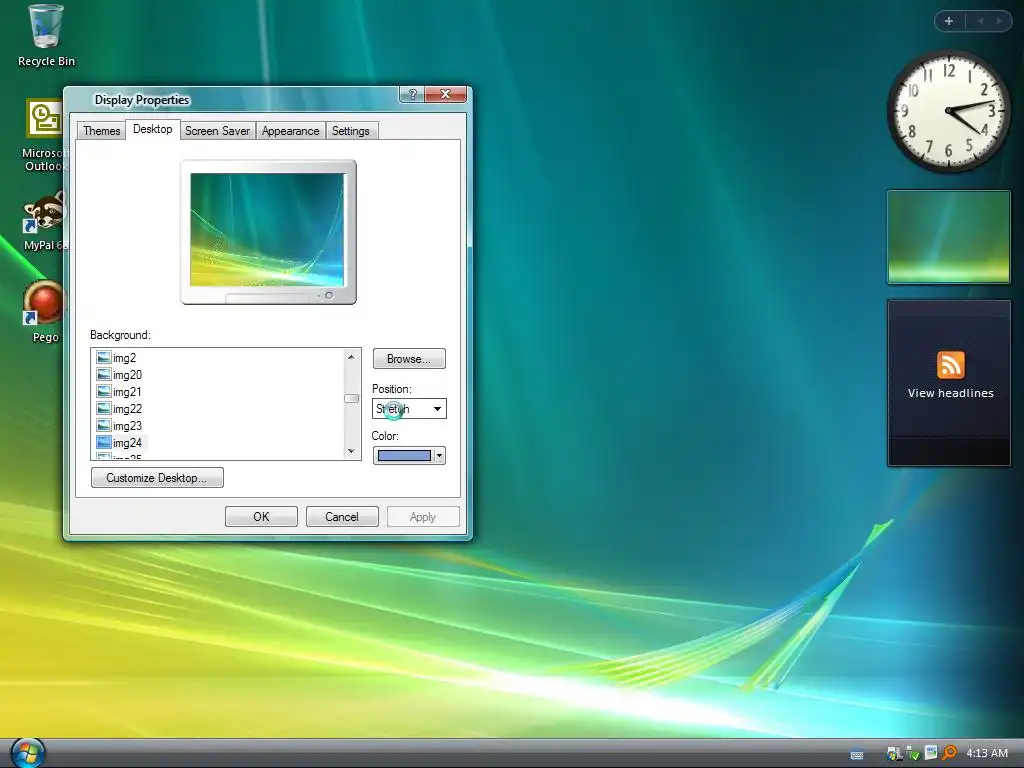1024x768 pixels.
Task: Open Customize Desktop... dialog
Action: (157, 477)
